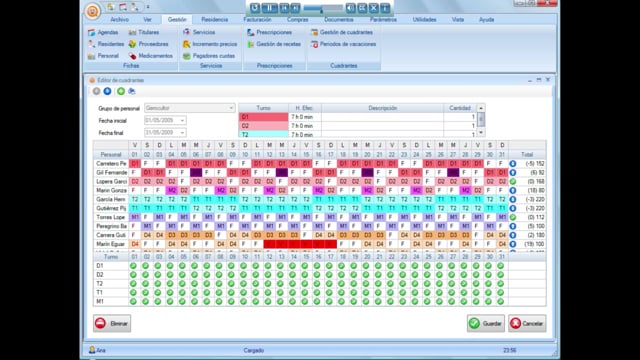Click the blue info icon for Carretero Pe row
Screen dimensions: 640x360
tap(513, 164)
